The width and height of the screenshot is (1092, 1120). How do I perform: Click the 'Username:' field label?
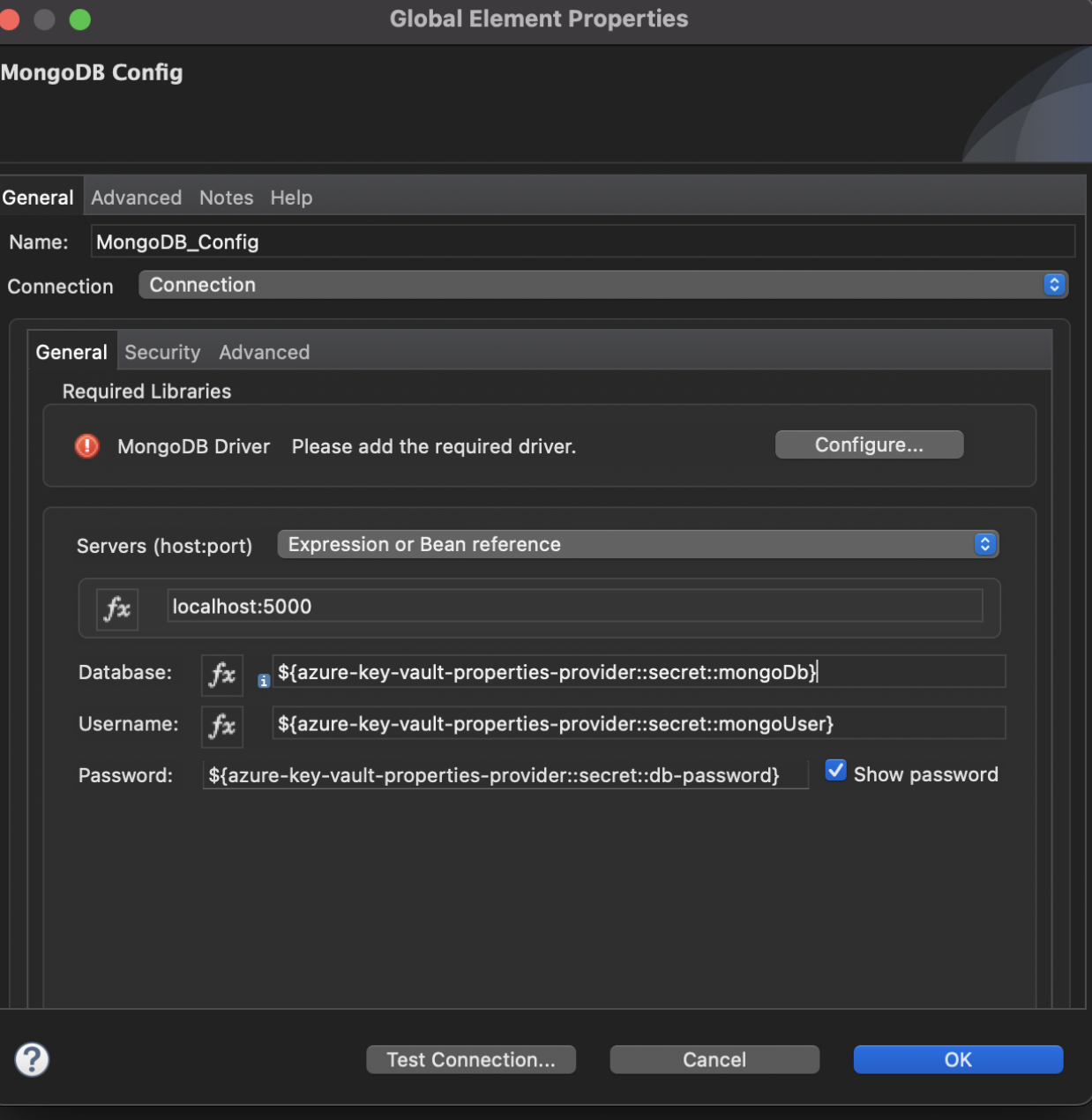(128, 724)
